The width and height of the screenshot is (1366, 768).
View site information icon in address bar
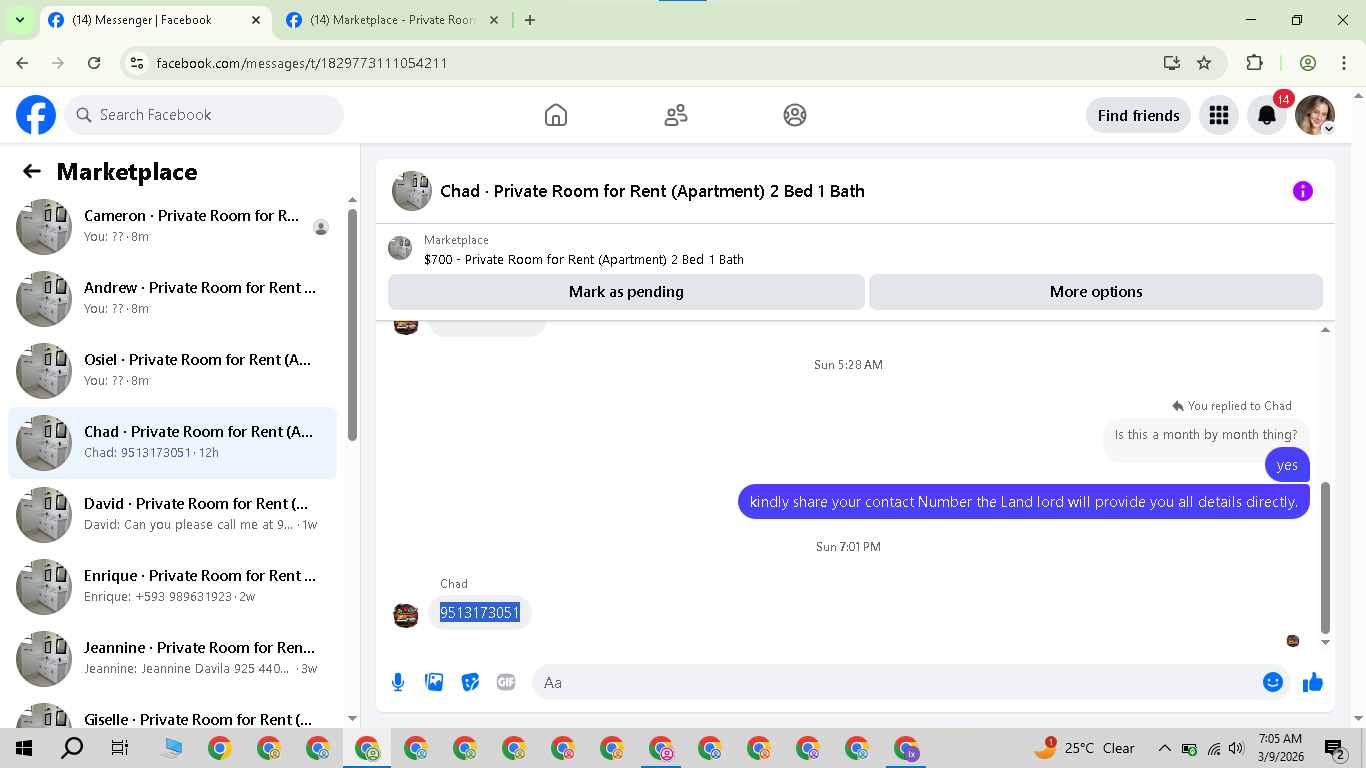coord(138,63)
